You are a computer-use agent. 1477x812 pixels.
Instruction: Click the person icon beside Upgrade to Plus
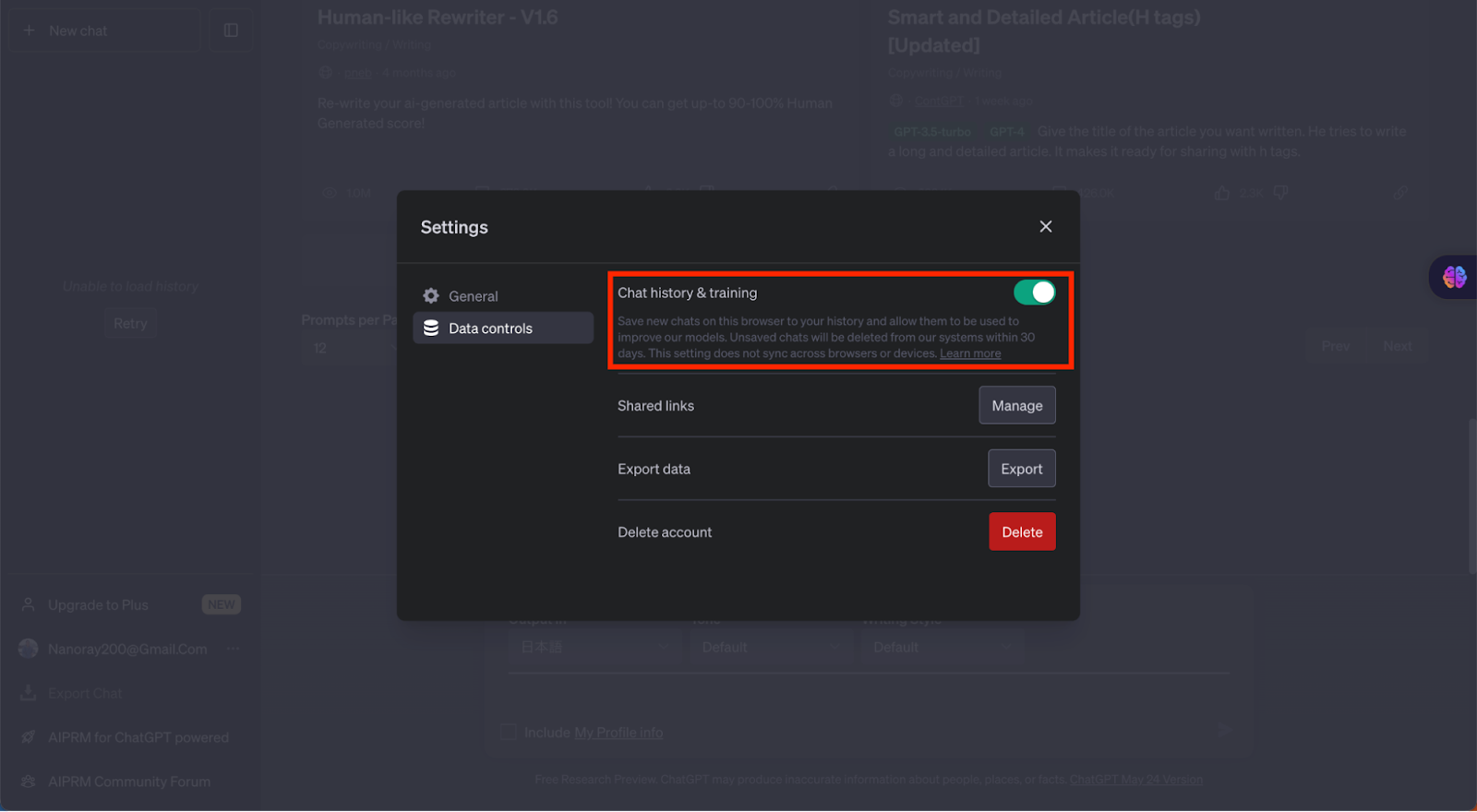[29, 605]
